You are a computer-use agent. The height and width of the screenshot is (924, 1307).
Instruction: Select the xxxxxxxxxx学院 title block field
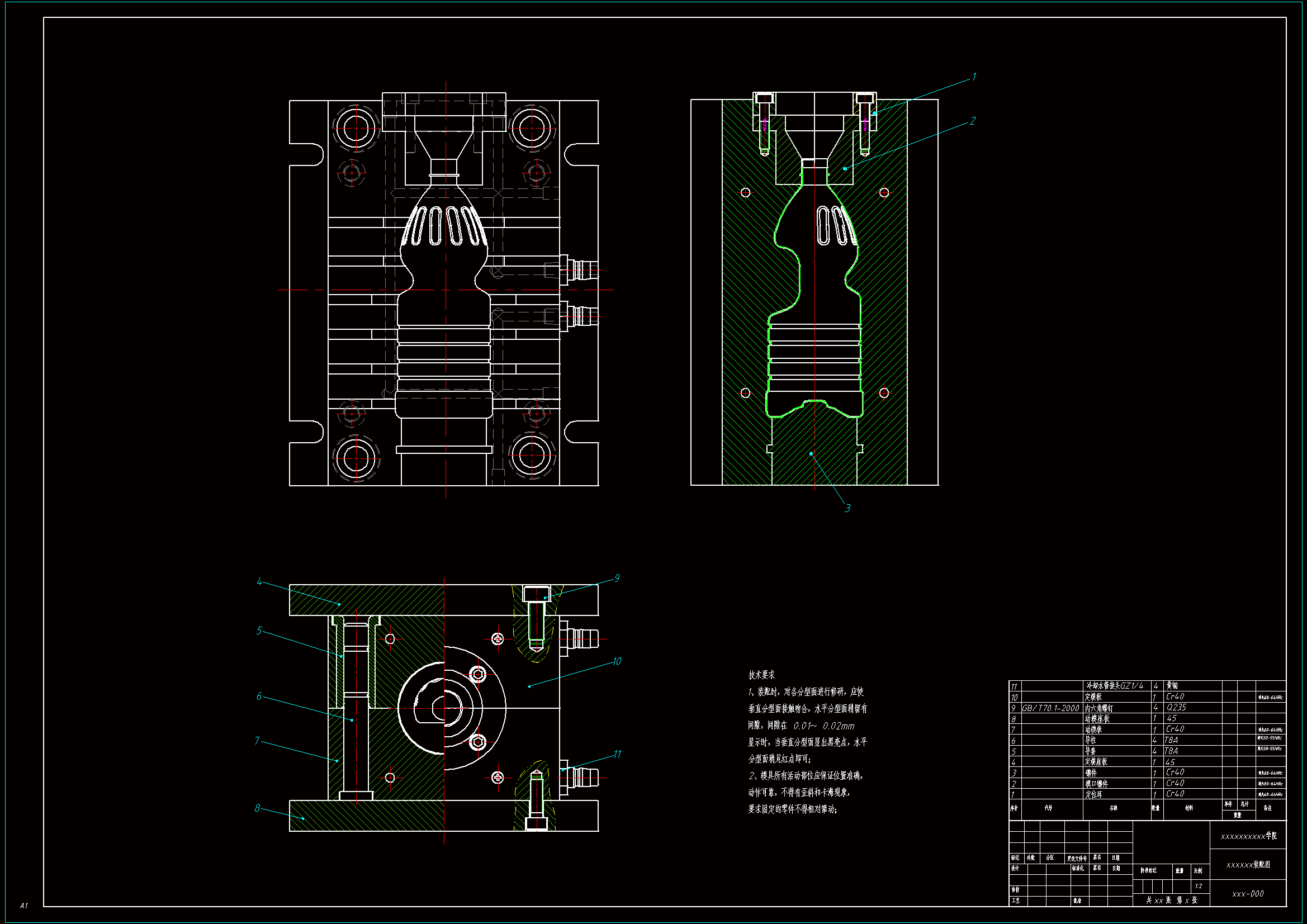pyautogui.click(x=1248, y=836)
